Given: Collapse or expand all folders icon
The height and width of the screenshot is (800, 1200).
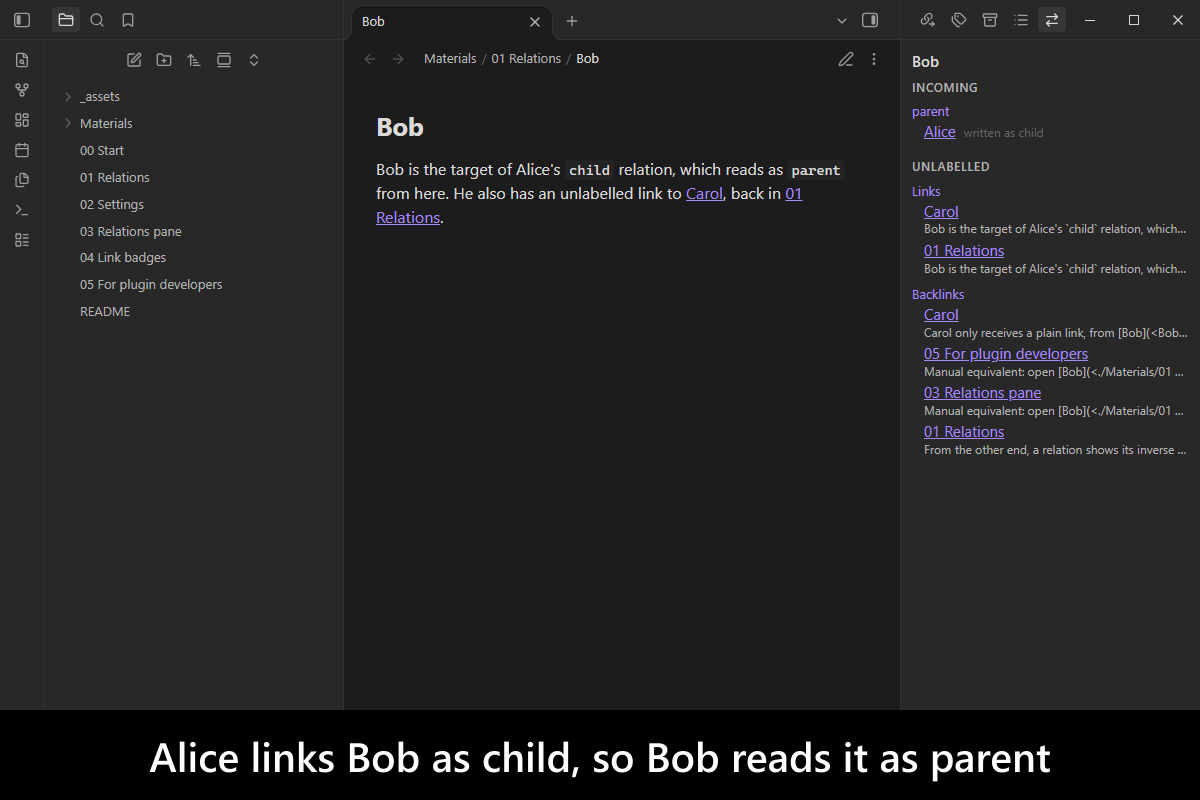Looking at the screenshot, I should [x=254, y=60].
